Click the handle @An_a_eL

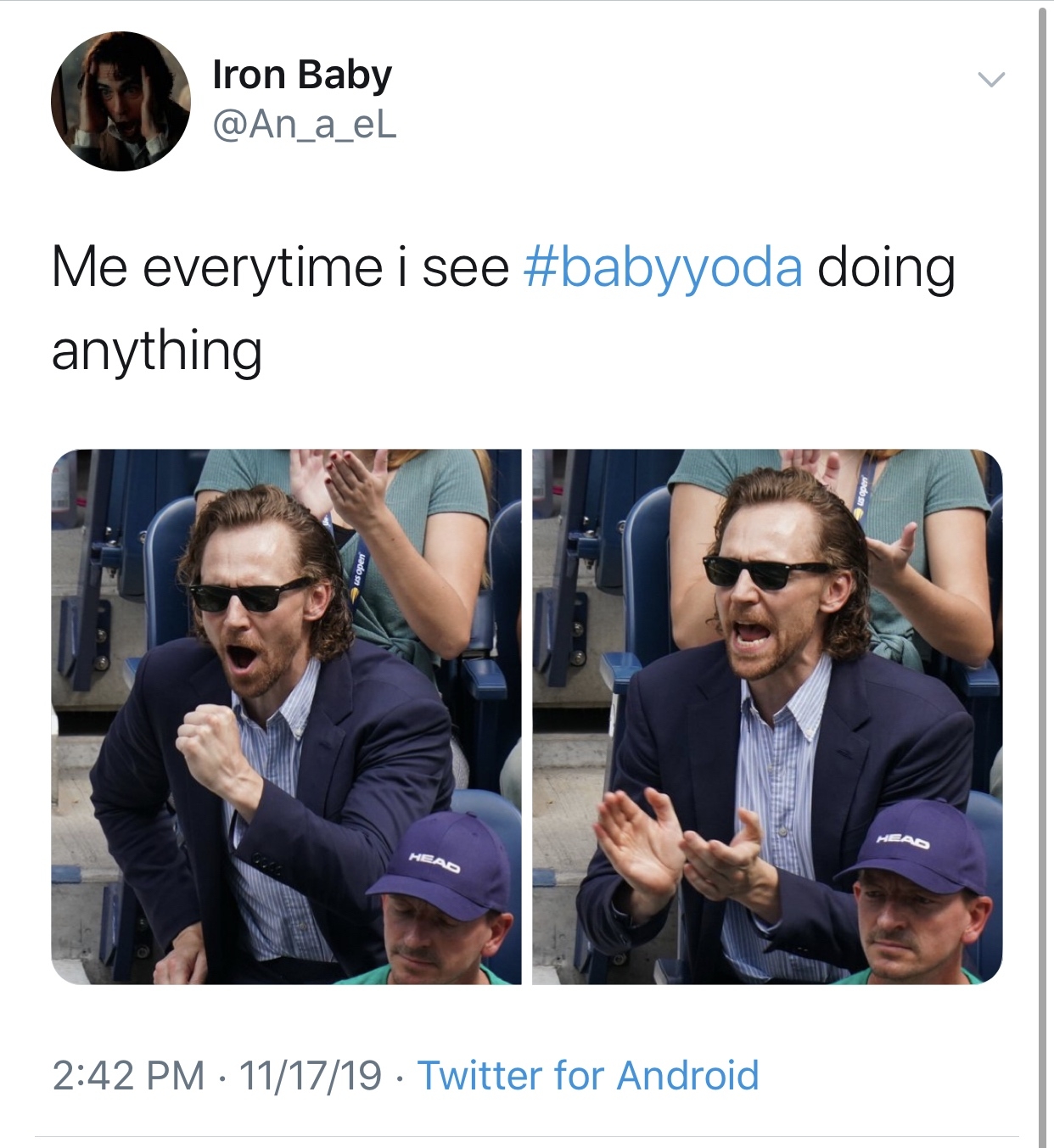tap(305, 127)
